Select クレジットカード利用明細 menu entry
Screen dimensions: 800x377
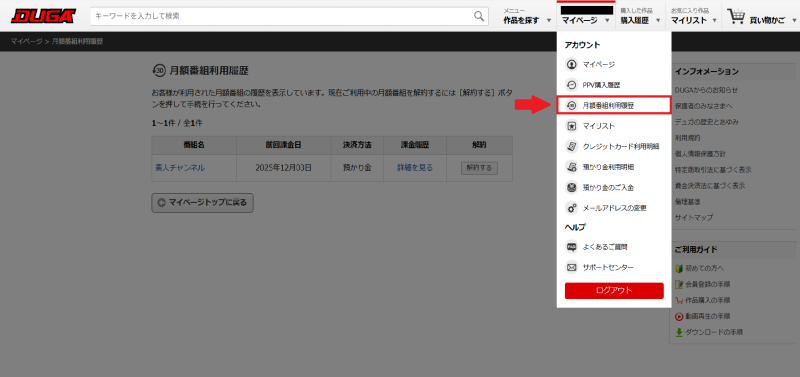[614, 146]
